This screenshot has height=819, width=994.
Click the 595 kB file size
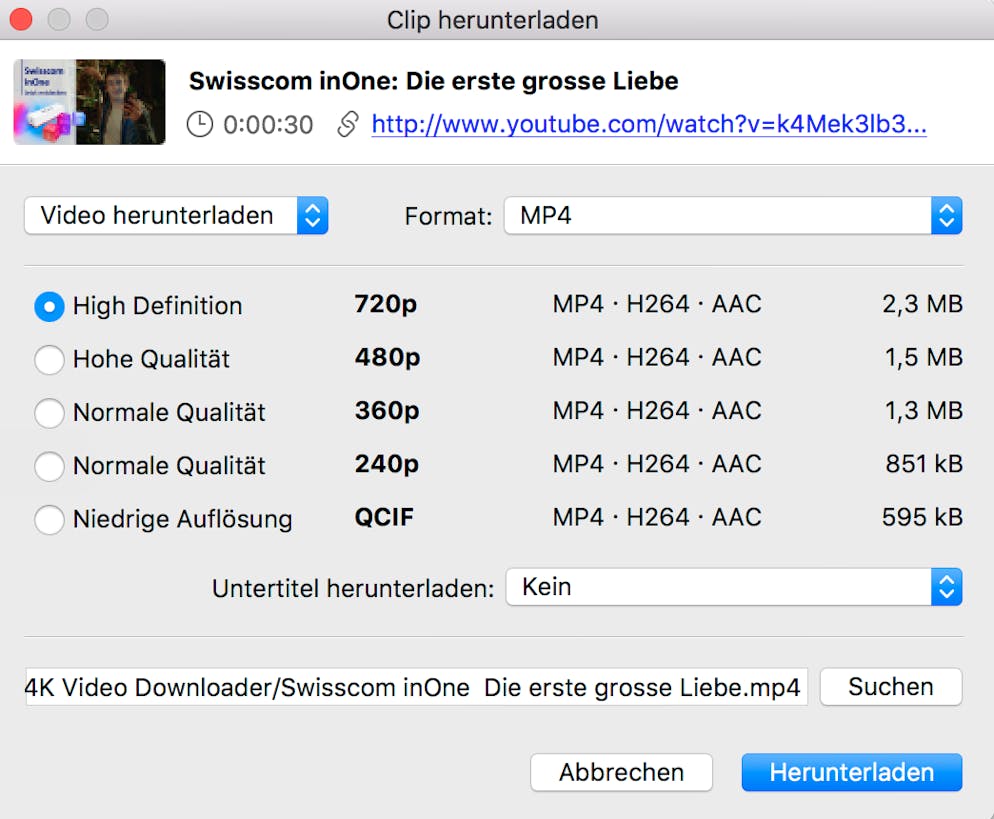pos(922,517)
